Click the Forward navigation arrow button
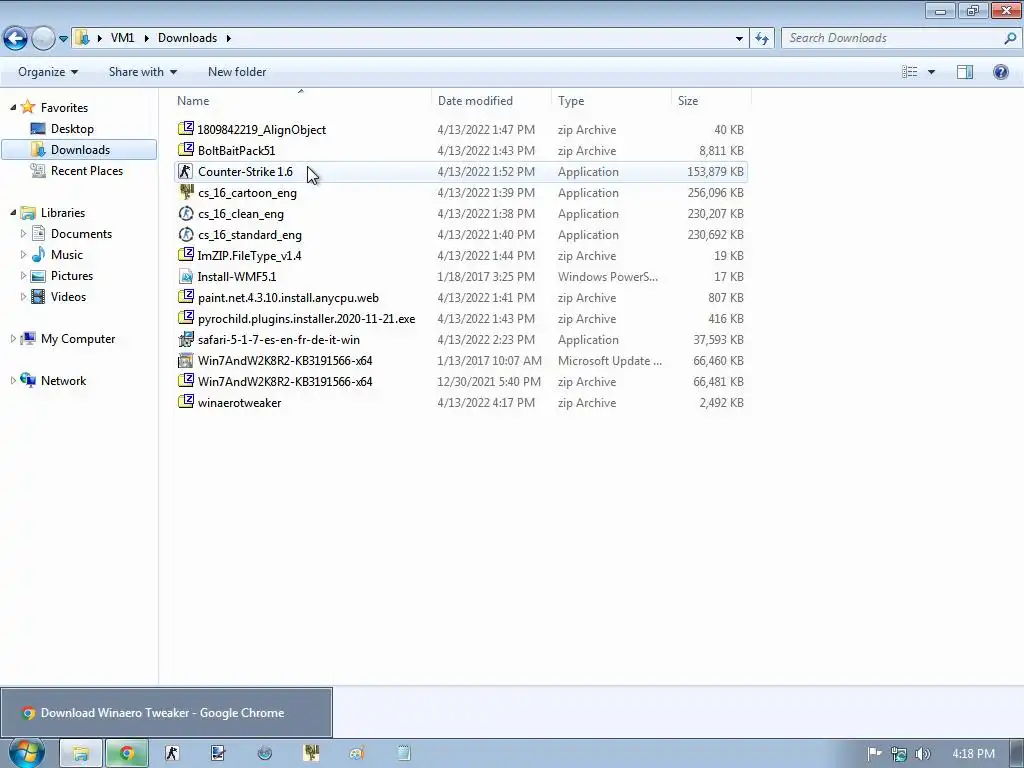The height and width of the screenshot is (768, 1024). [x=44, y=39]
